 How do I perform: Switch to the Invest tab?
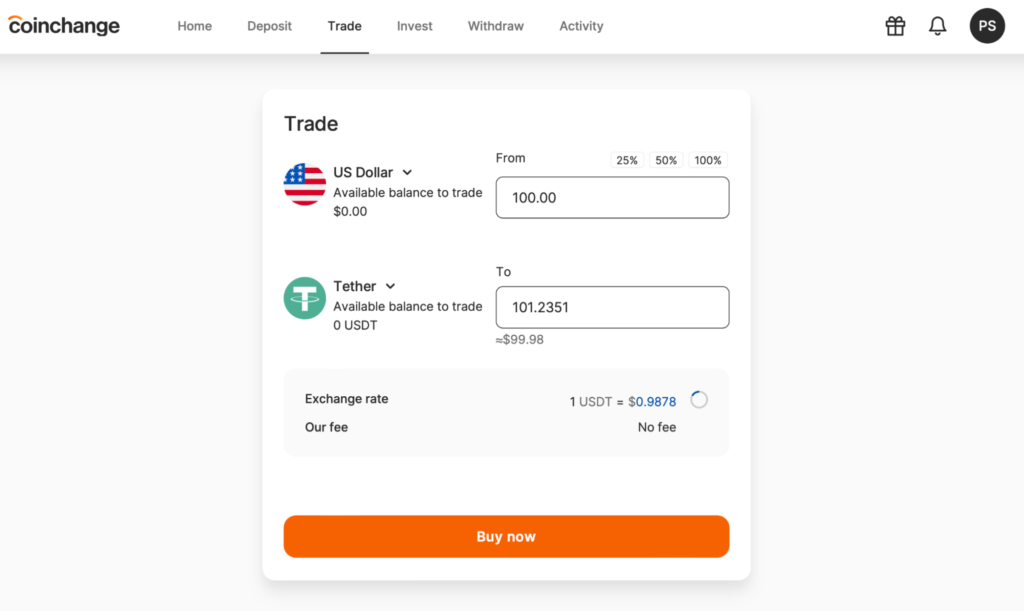414,26
